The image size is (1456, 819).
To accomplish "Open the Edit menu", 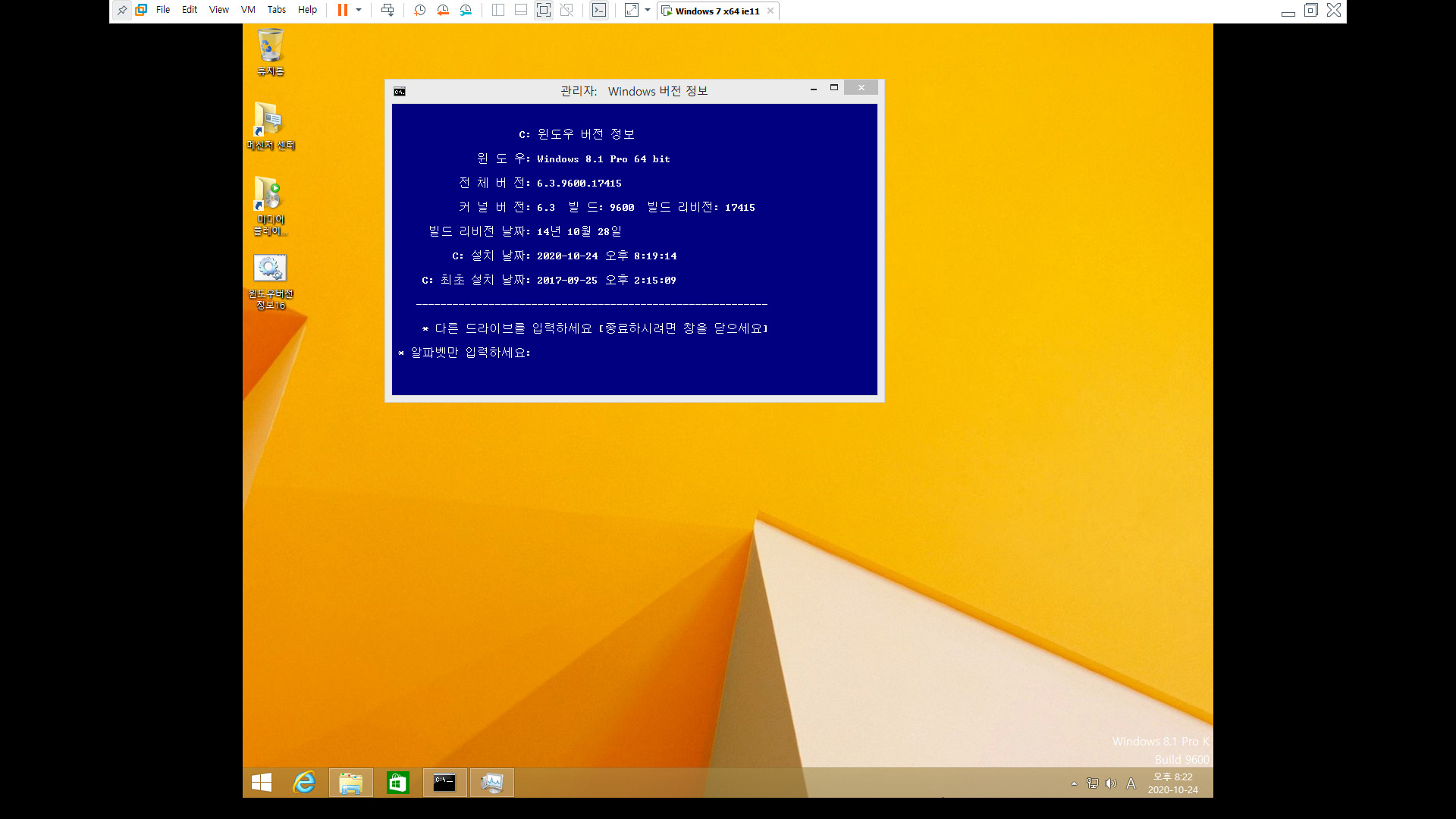I will click(x=190, y=10).
